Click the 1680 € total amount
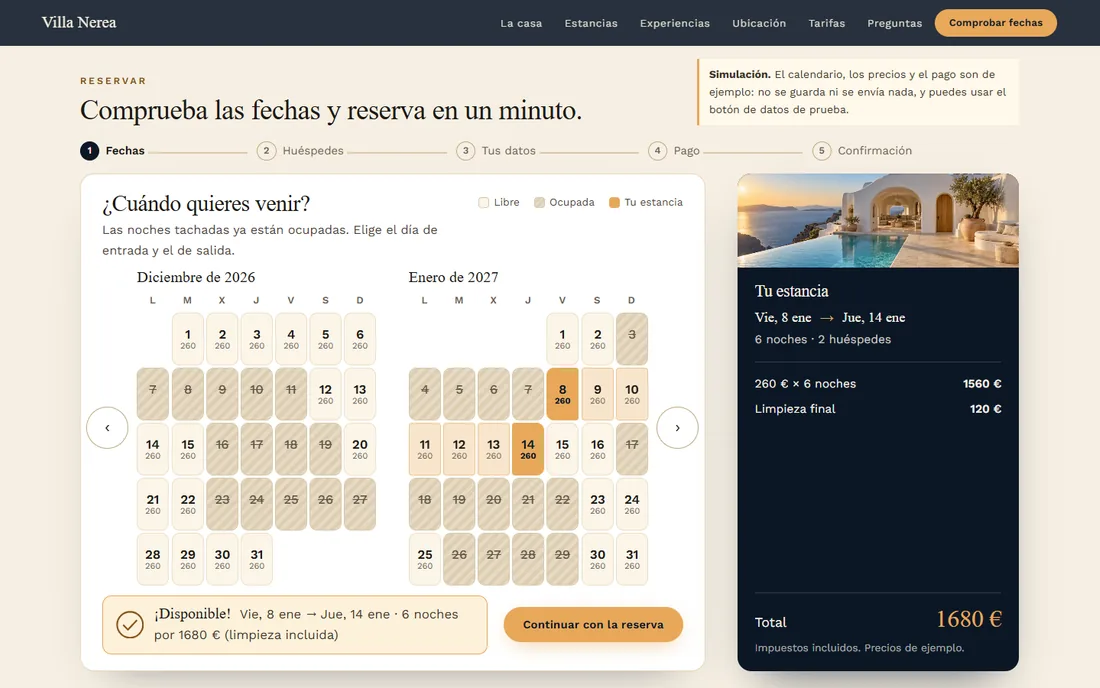Viewport: 1100px width, 688px height. [969, 619]
